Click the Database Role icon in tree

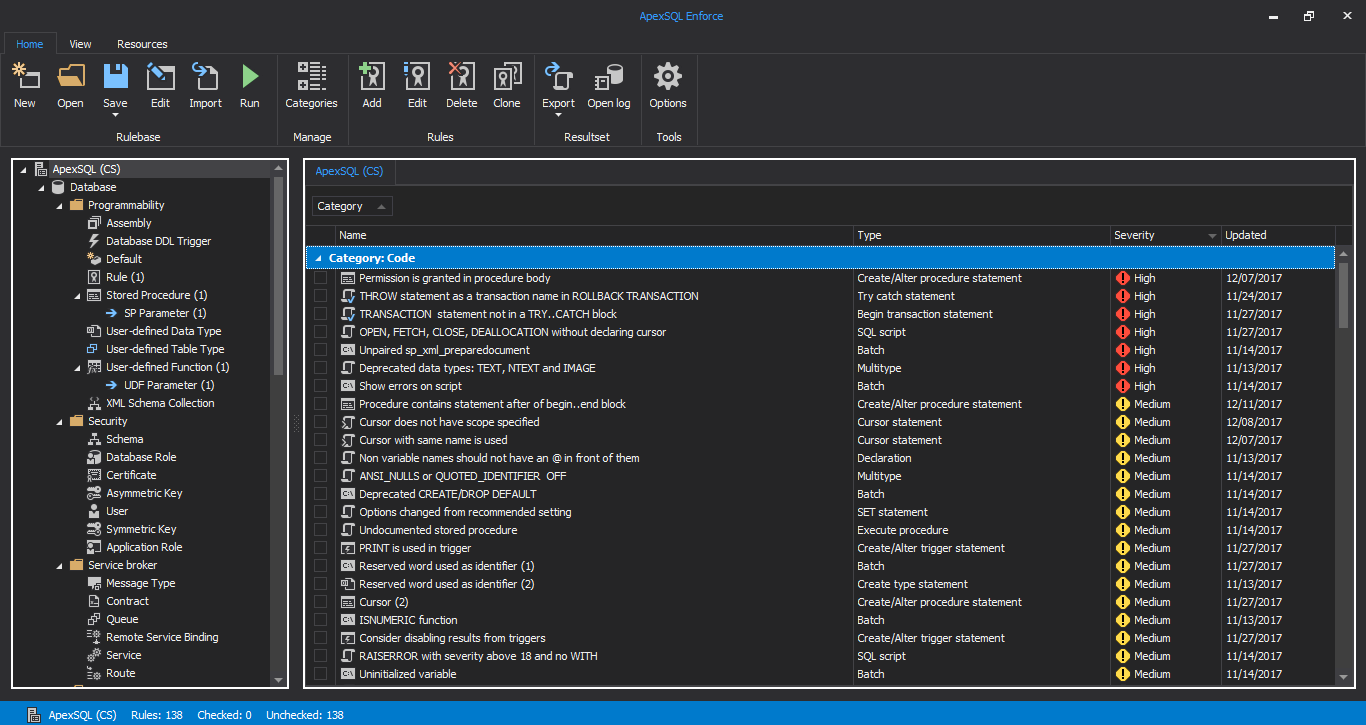click(x=95, y=457)
